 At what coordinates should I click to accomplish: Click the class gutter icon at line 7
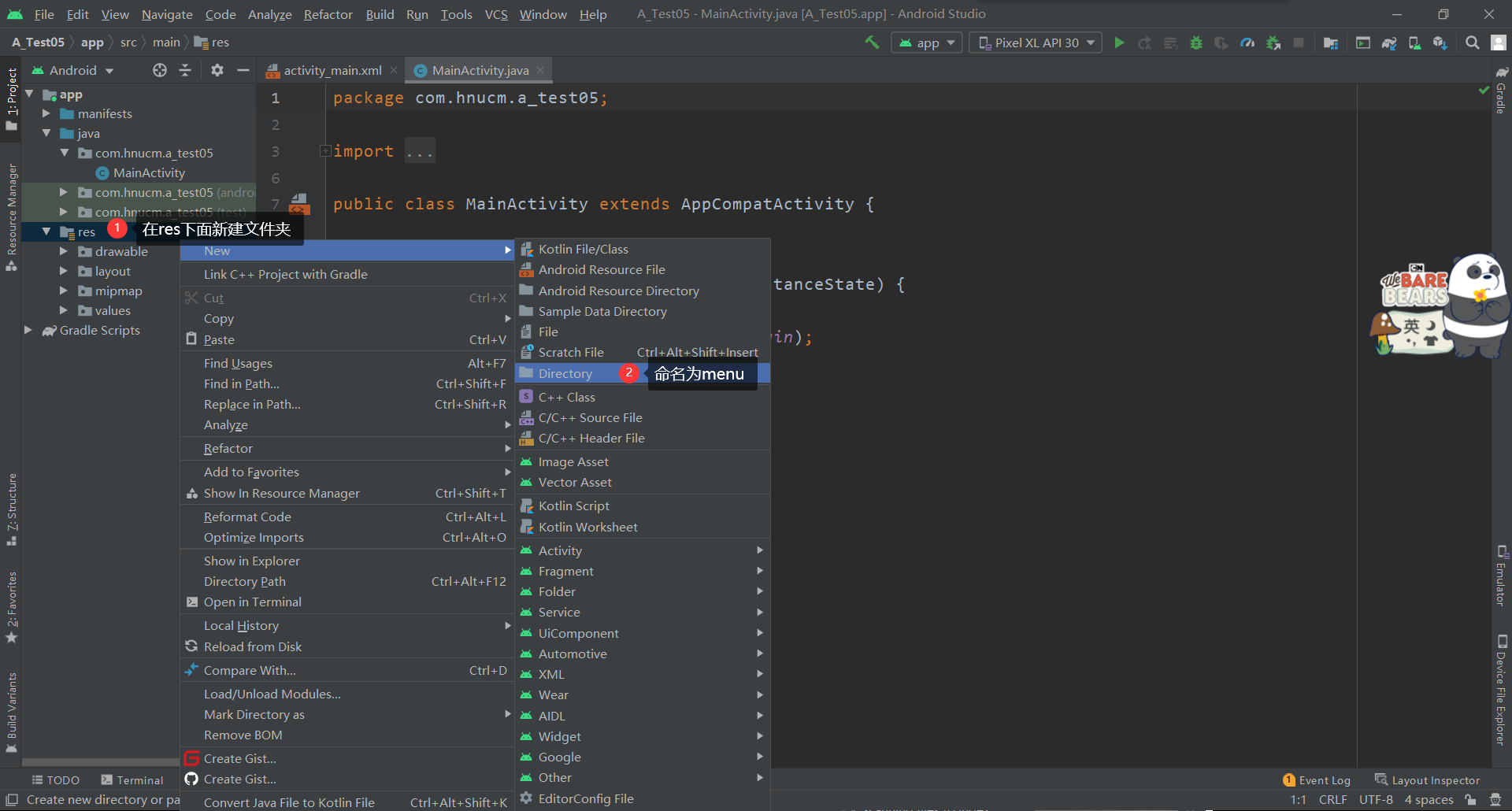point(298,205)
